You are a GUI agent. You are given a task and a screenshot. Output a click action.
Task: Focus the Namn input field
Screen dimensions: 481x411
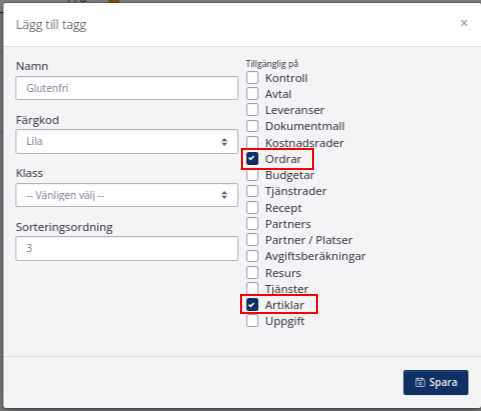[127, 88]
